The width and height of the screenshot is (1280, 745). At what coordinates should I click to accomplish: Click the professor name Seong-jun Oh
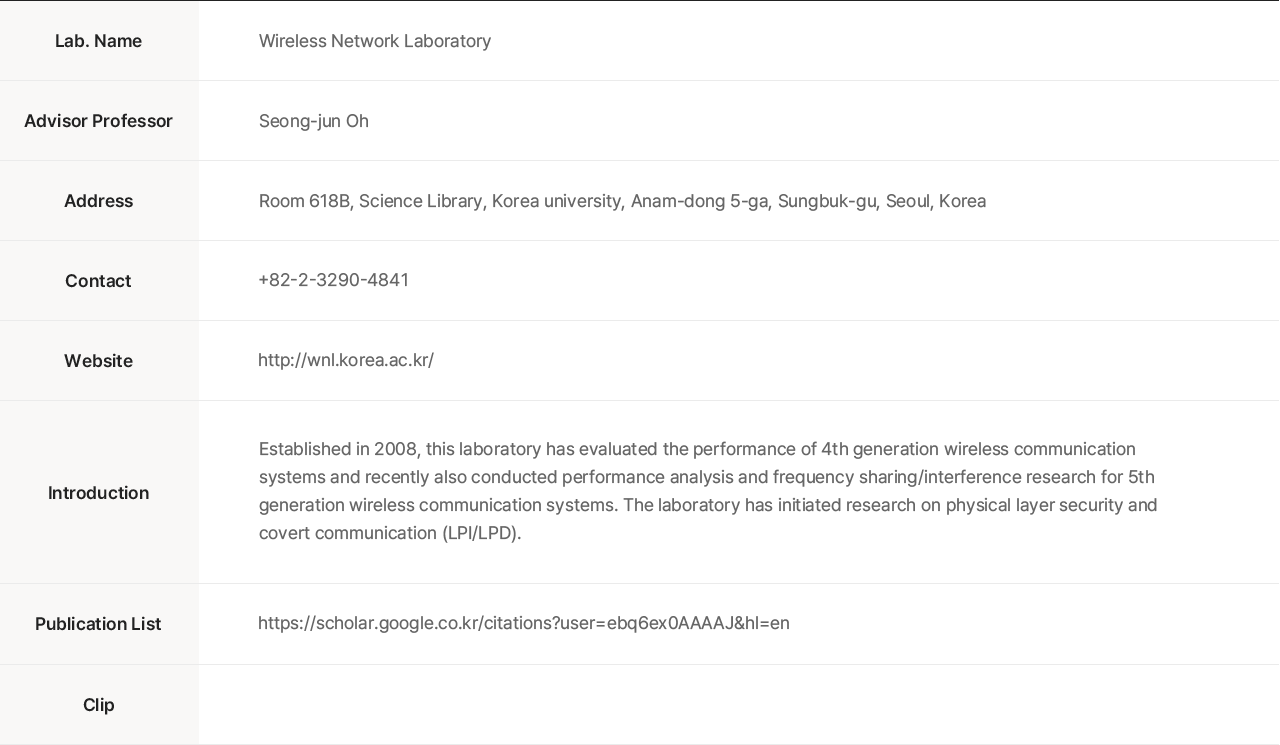tap(313, 121)
